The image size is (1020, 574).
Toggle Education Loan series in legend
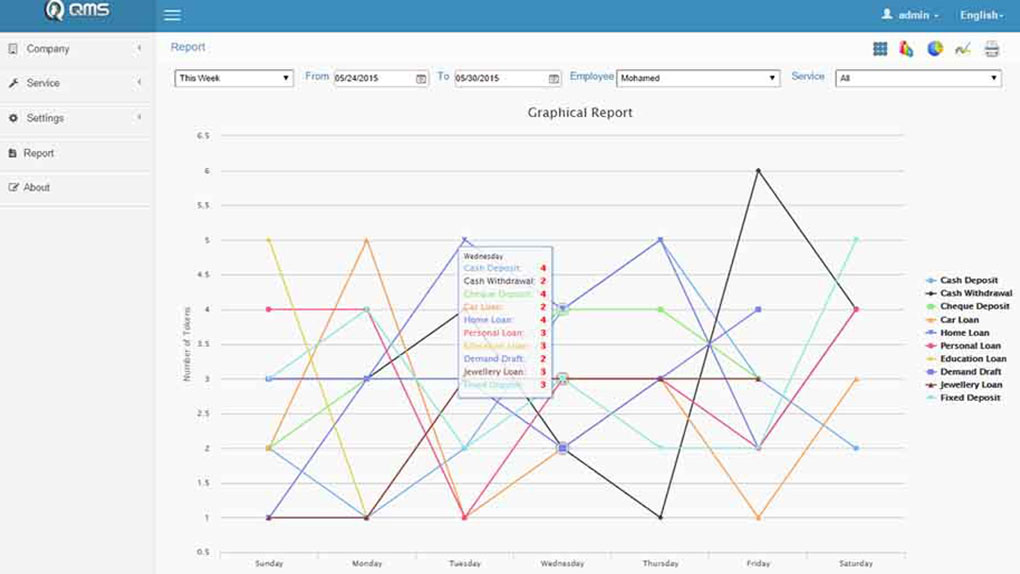[966, 359]
